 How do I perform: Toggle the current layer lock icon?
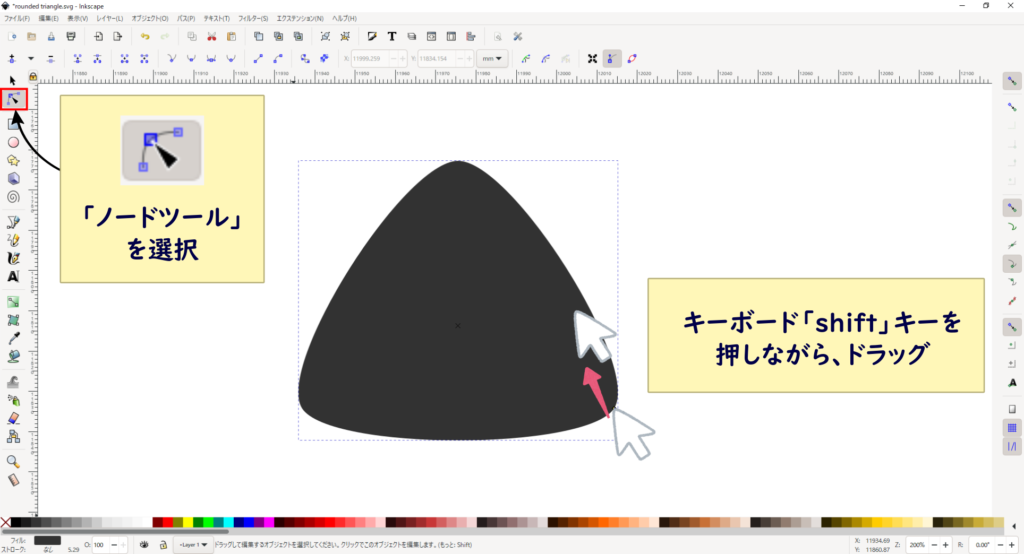coord(162,545)
